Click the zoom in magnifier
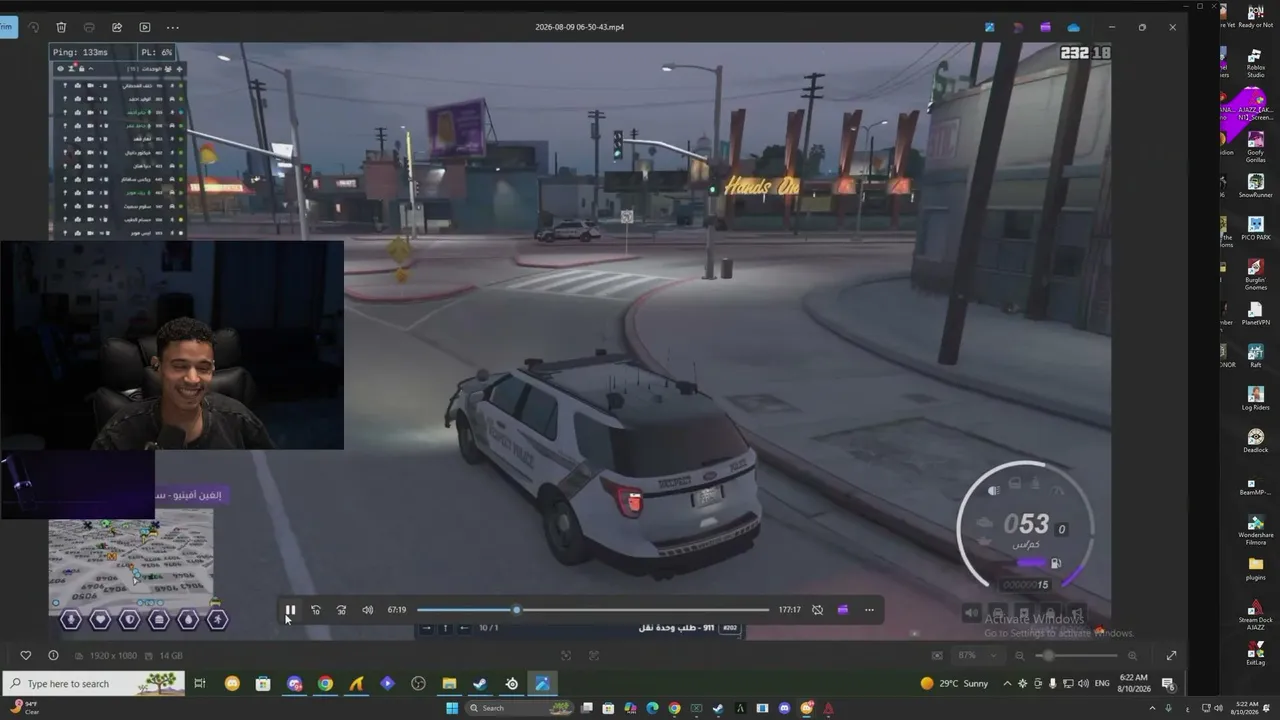 coord(1132,656)
